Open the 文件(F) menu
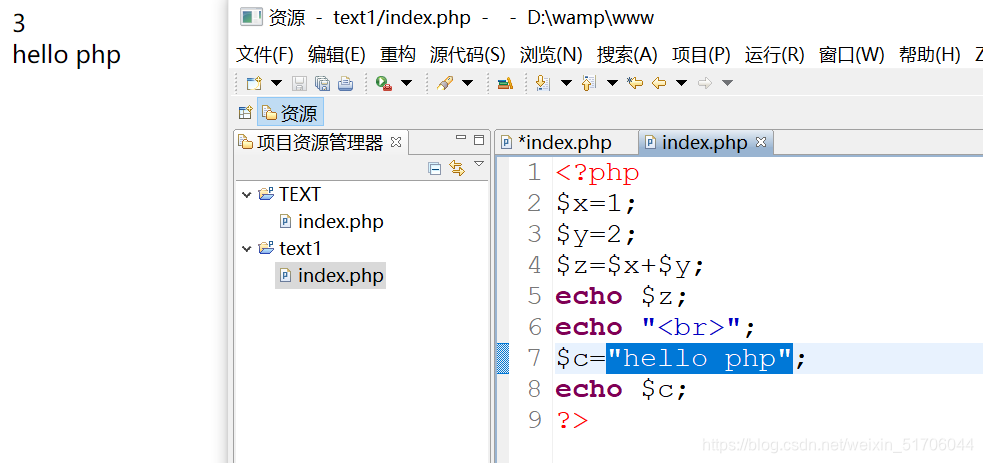 click(x=265, y=55)
